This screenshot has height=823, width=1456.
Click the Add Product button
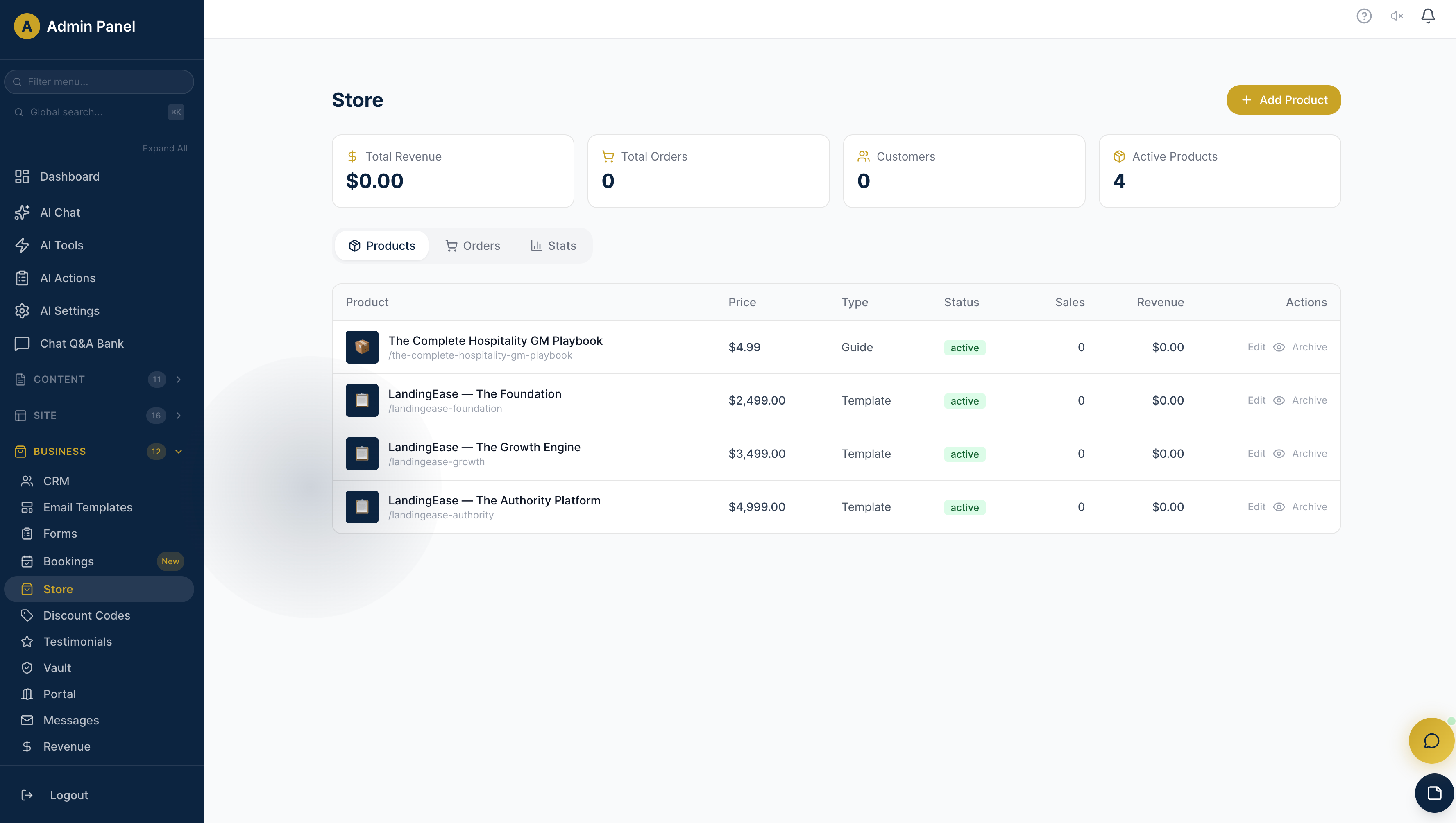[x=1284, y=99]
